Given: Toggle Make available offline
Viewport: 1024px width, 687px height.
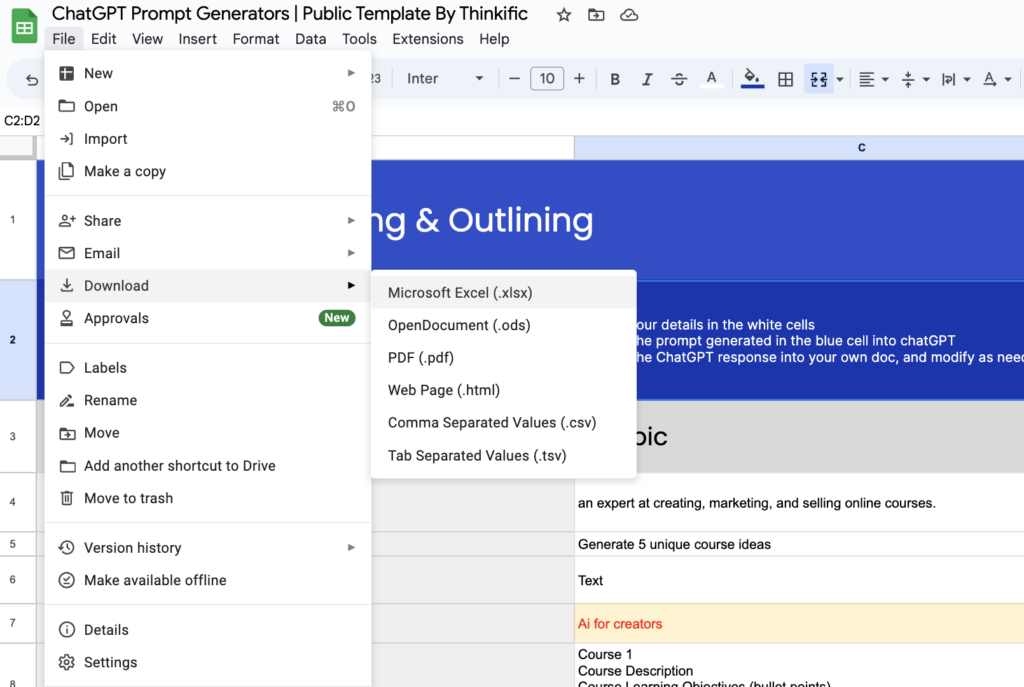Looking at the screenshot, I should [x=208, y=581].
